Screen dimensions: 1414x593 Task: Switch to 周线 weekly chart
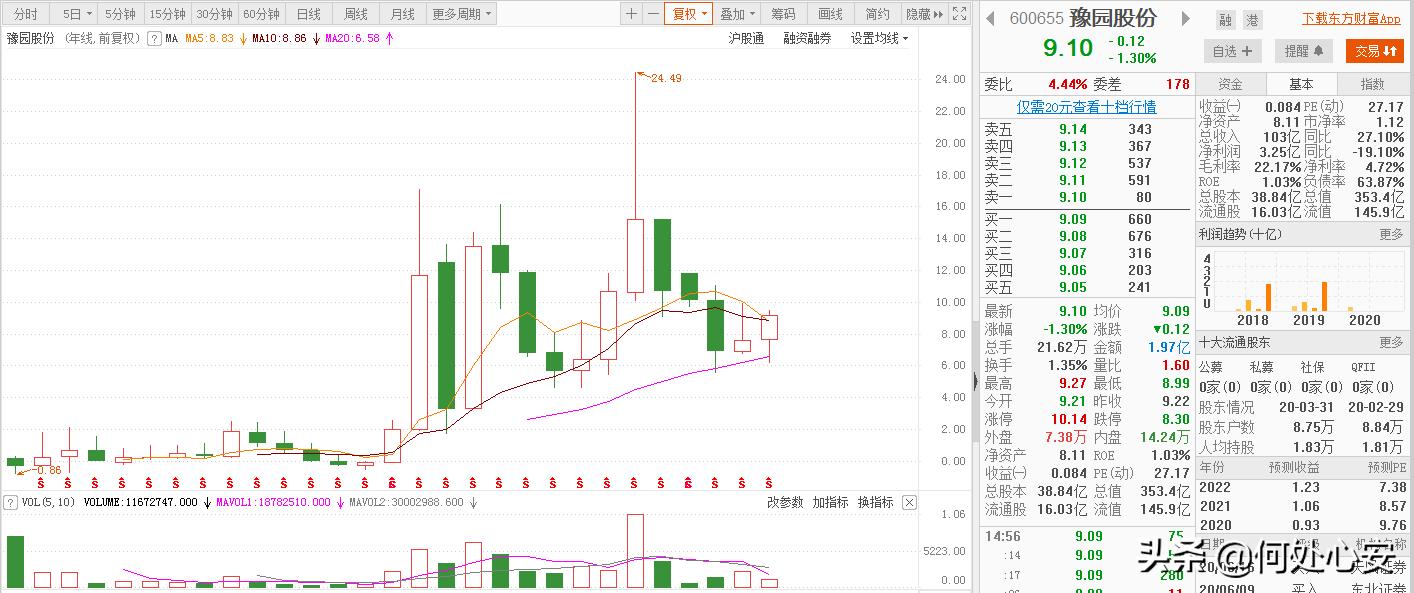pyautogui.click(x=356, y=14)
